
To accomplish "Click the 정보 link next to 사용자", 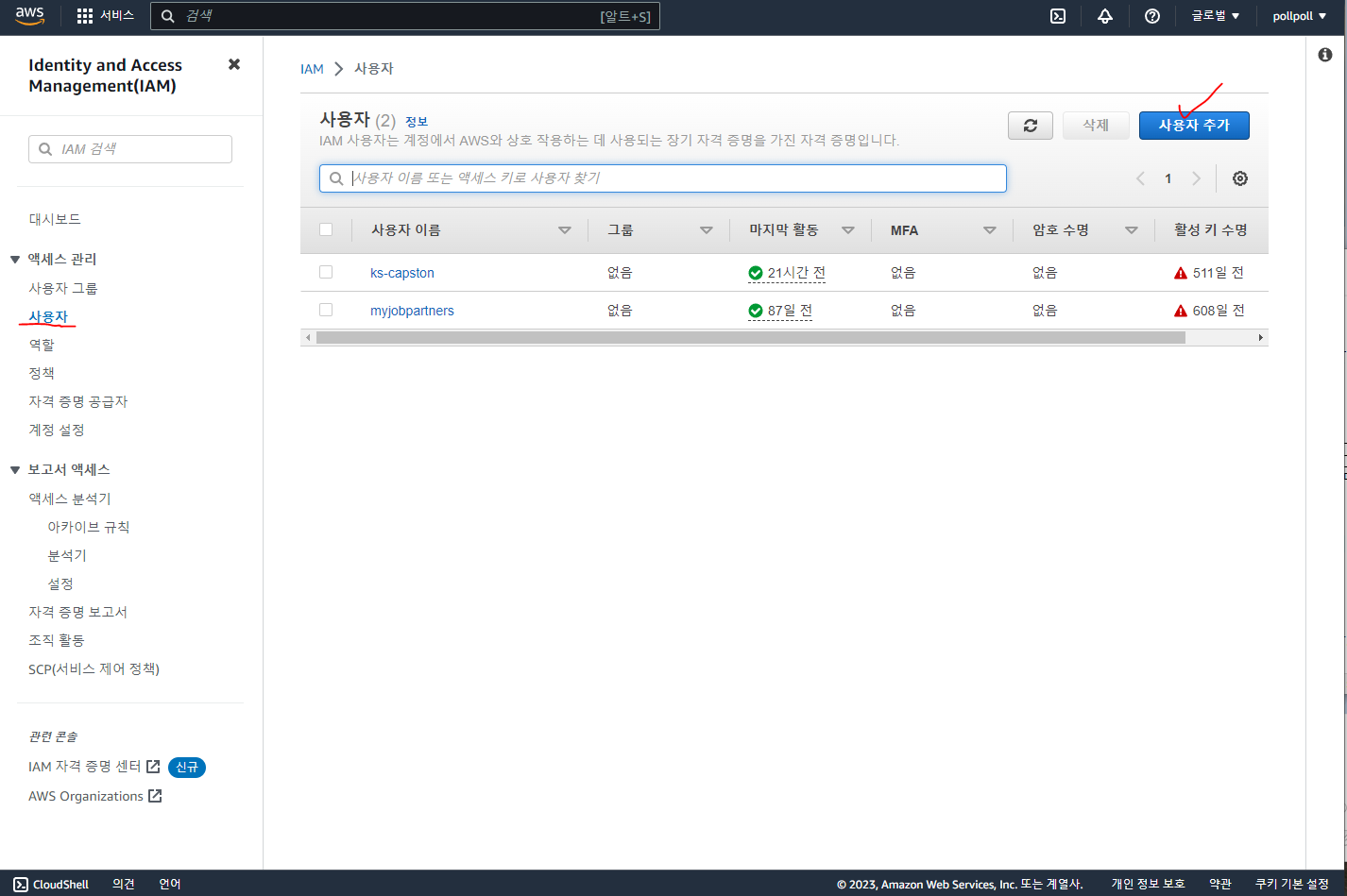I will coord(417,122).
